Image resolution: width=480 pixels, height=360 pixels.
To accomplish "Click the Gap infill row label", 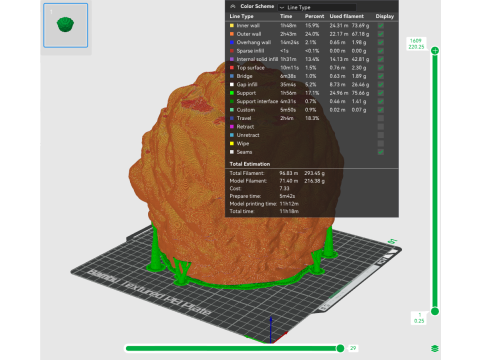I will [247, 85].
